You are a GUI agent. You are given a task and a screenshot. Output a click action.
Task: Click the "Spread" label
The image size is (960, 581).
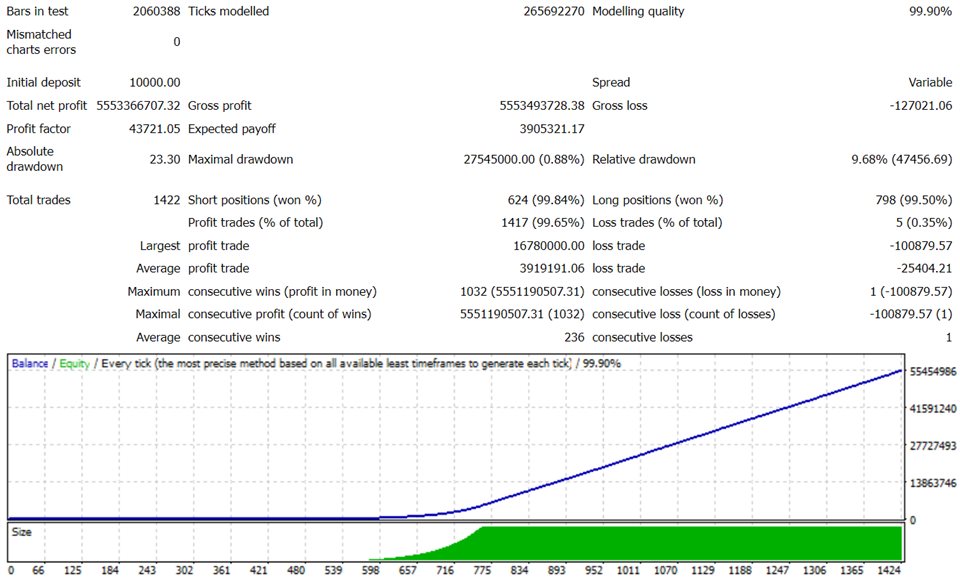pyautogui.click(x=611, y=82)
